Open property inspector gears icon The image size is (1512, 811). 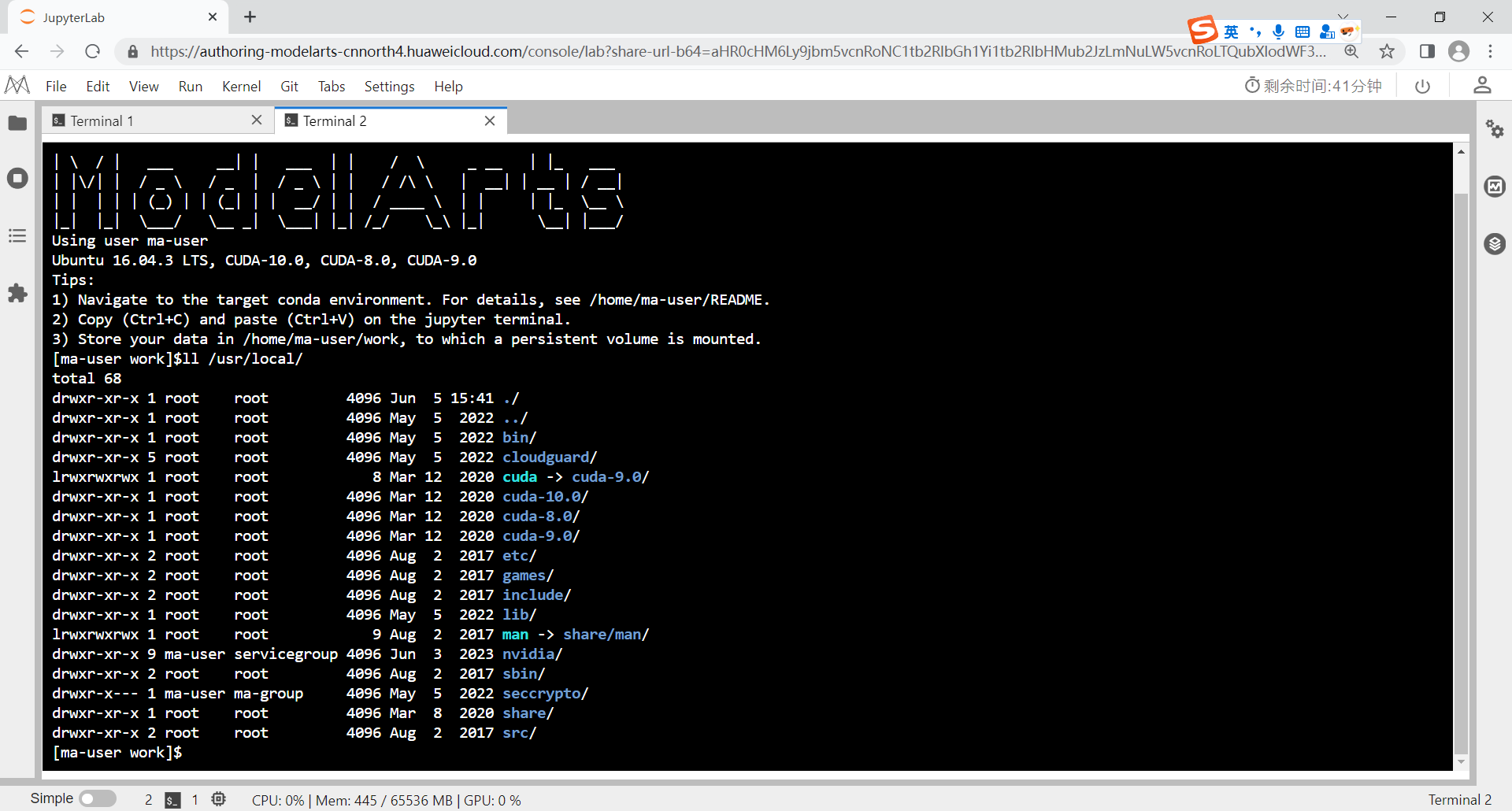point(1495,128)
